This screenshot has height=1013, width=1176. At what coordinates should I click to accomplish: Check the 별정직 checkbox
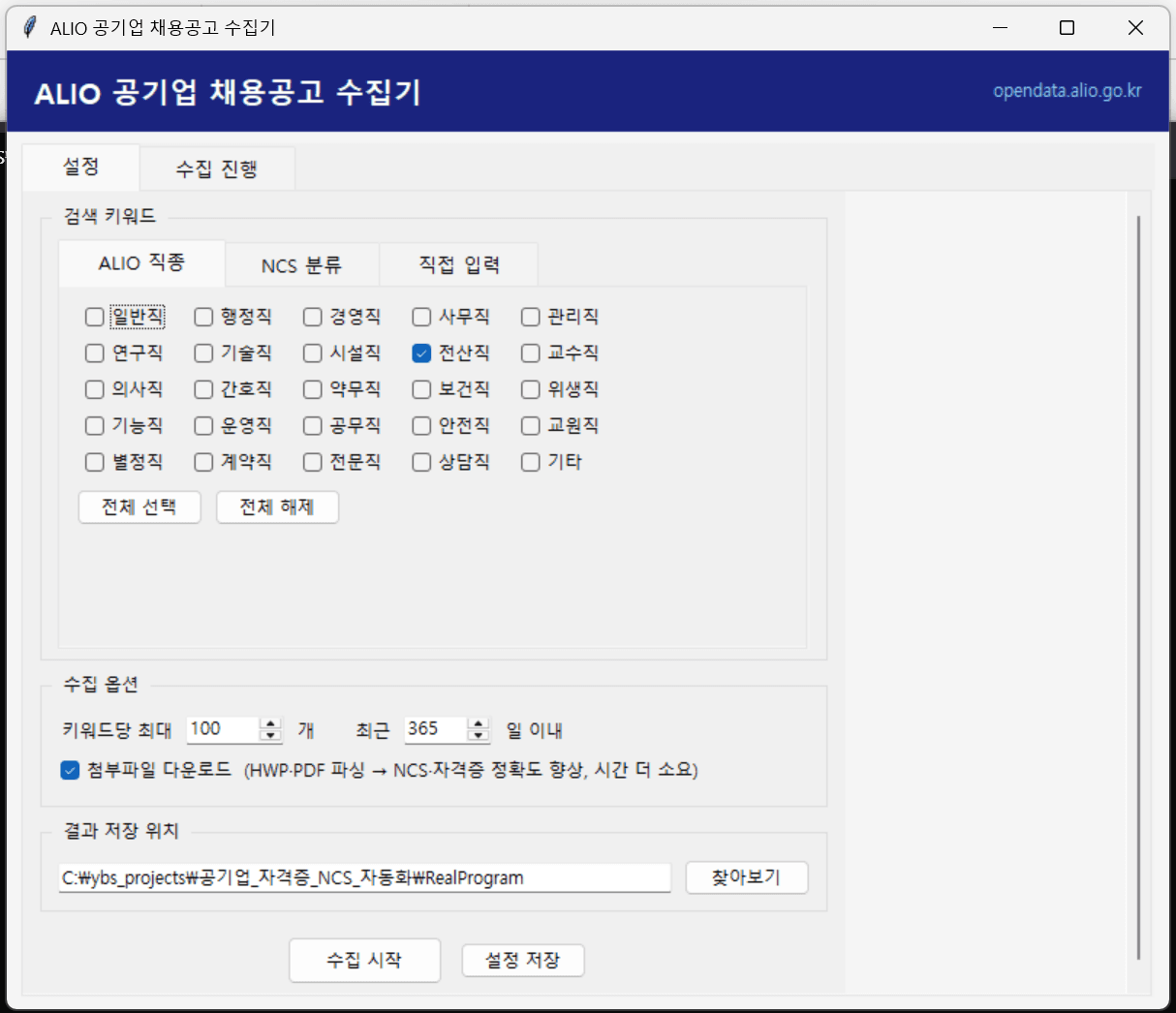[x=94, y=462]
